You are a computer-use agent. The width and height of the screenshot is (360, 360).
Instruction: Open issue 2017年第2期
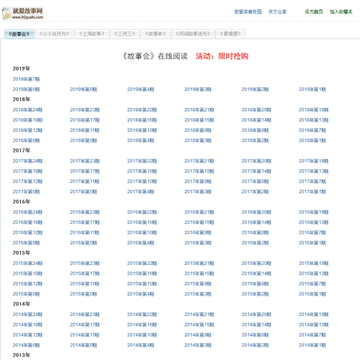click(x=255, y=192)
